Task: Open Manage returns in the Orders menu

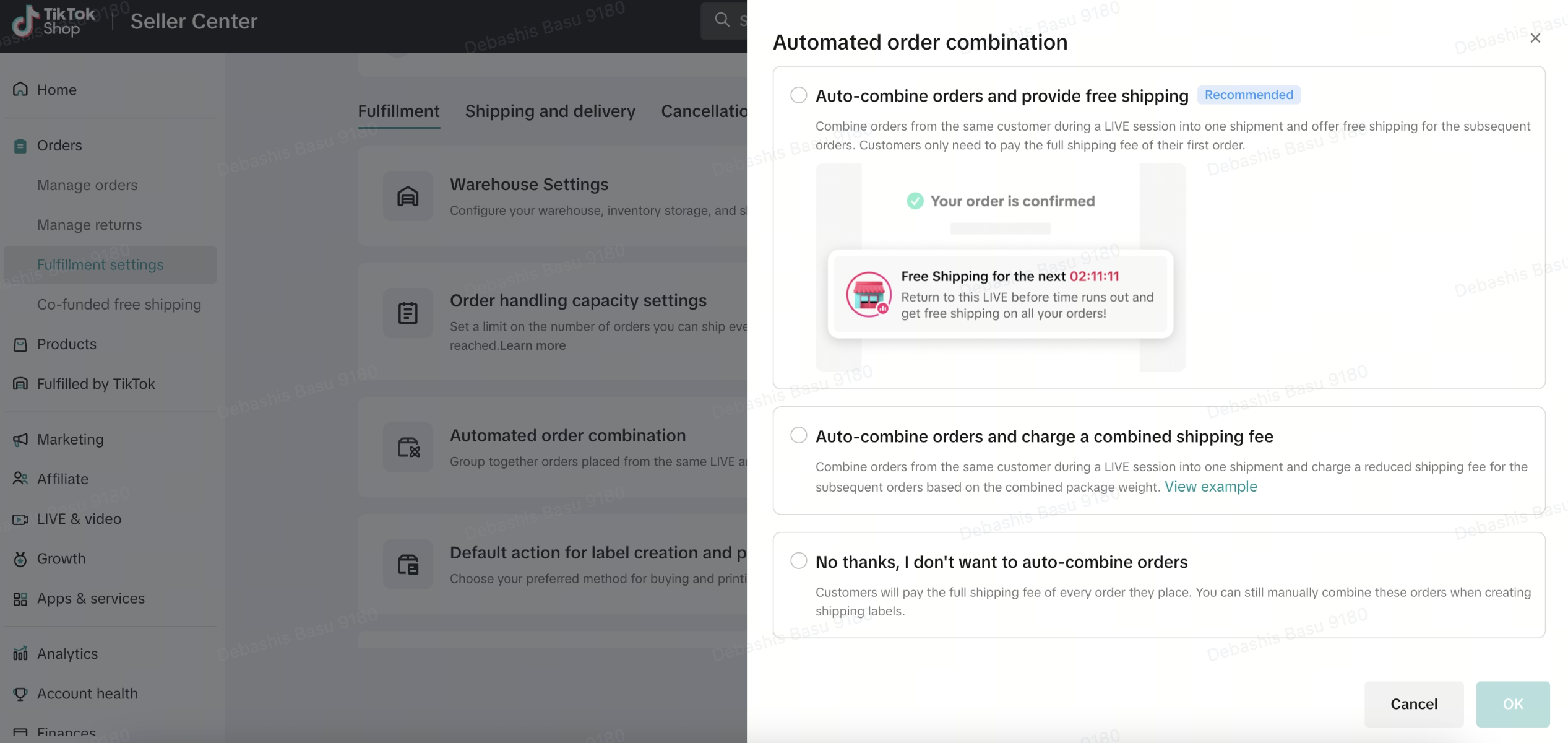Action: 89,225
